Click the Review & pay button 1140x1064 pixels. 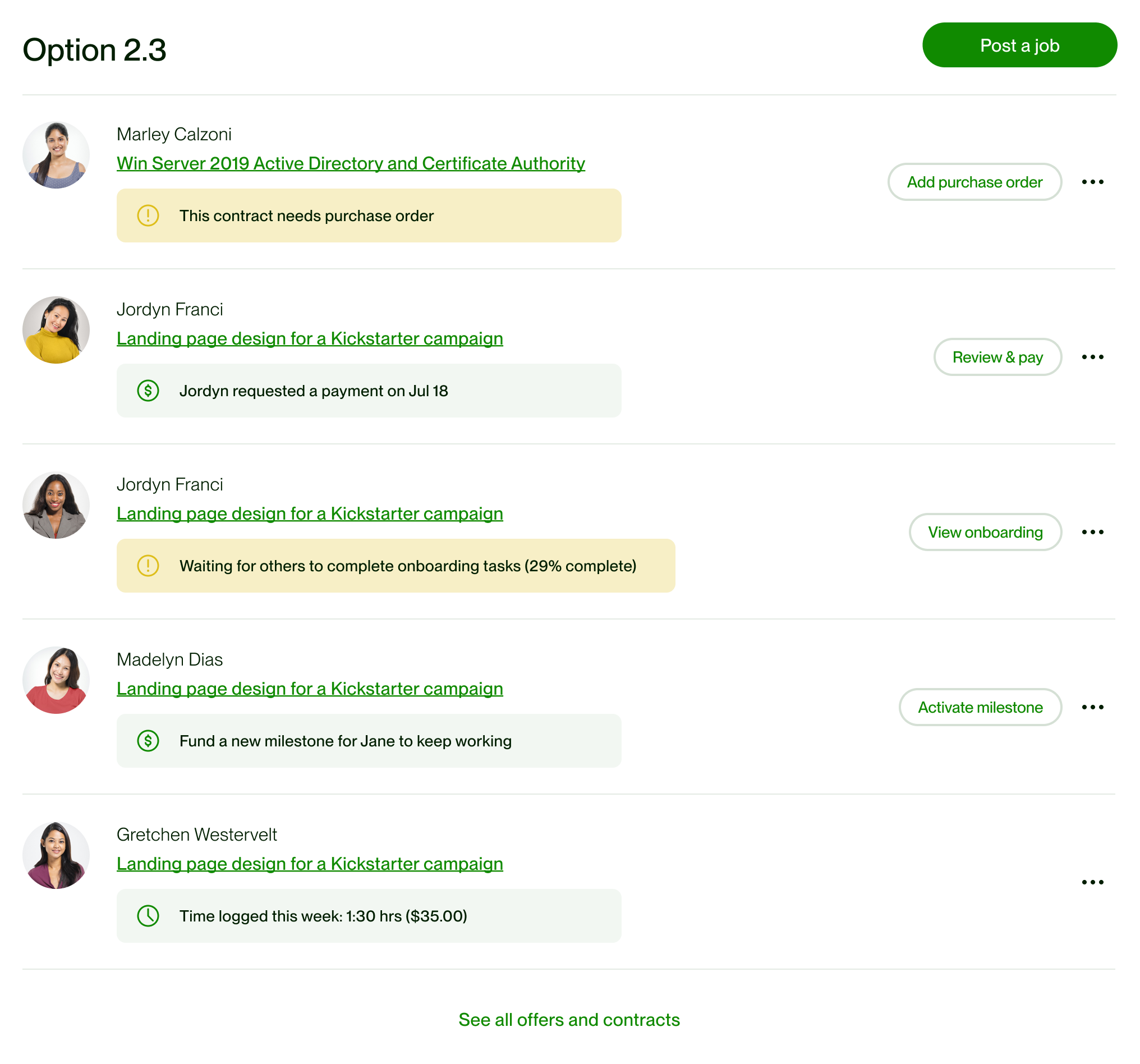coord(997,357)
